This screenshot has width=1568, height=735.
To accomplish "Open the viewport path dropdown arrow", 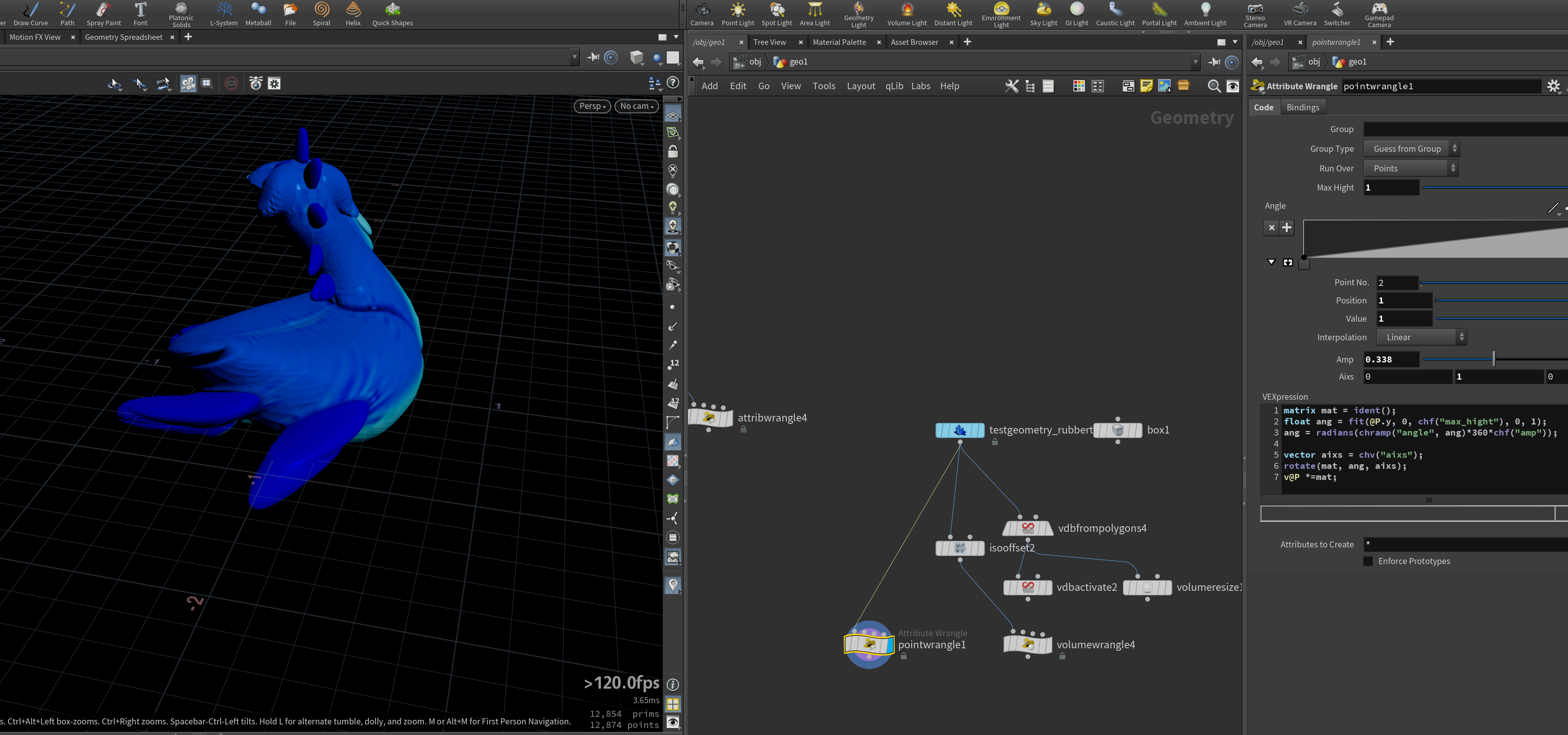I will [x=575, y=57].
